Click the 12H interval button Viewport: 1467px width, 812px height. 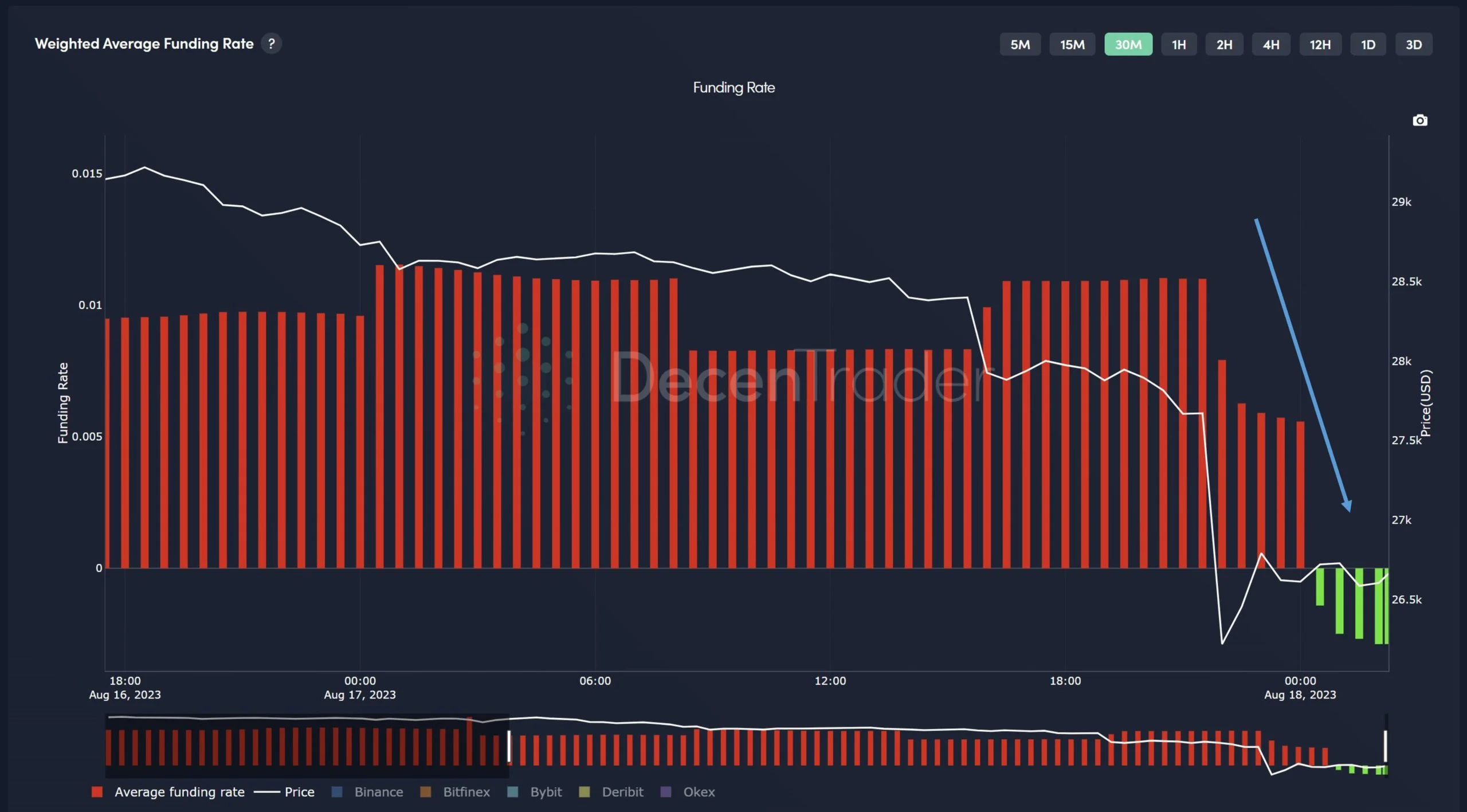pyautogui.click(x=1320, y=44)
